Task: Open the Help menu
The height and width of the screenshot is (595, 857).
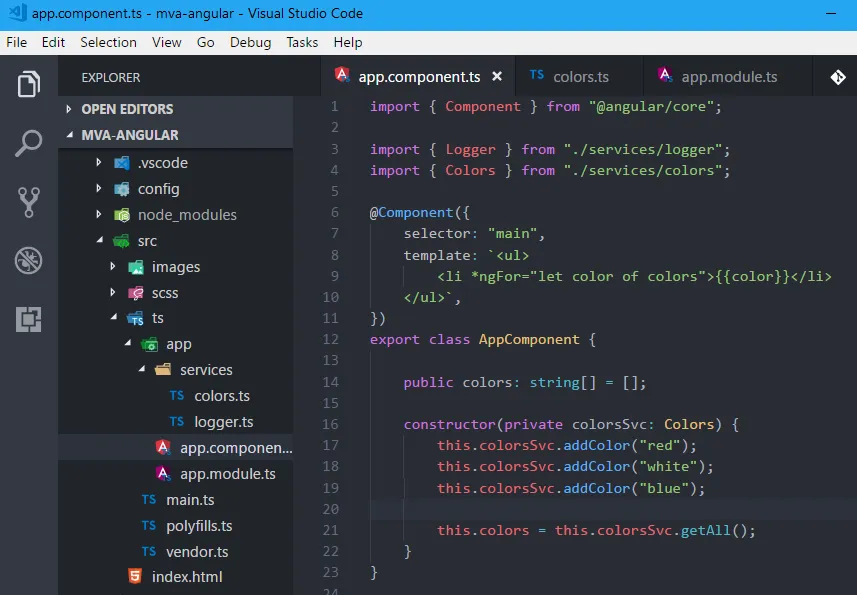Action: (x=348, y=43)
